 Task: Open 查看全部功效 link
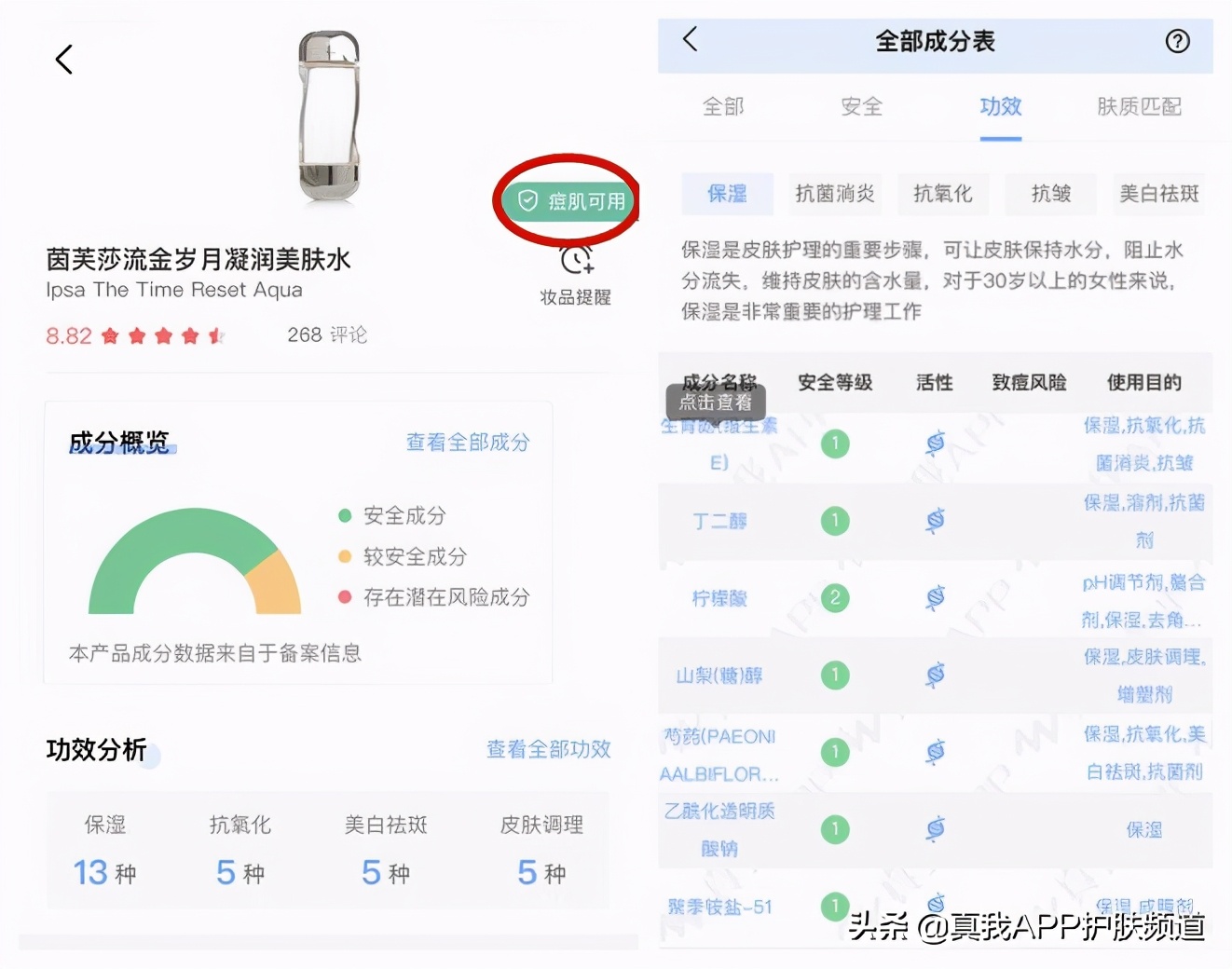click(x=546, y=749)
